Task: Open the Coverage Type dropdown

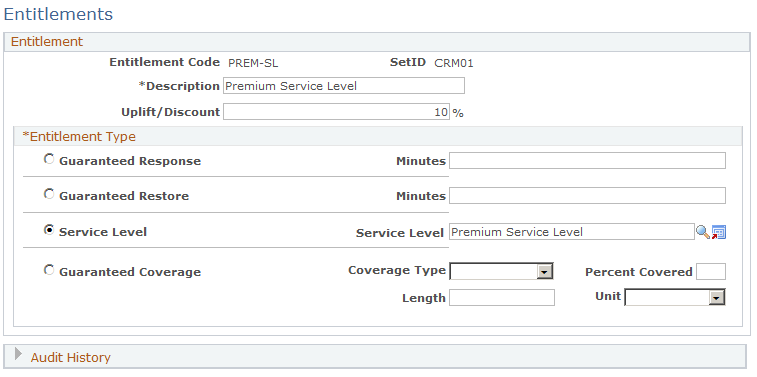Action: (x=501, y=271)
